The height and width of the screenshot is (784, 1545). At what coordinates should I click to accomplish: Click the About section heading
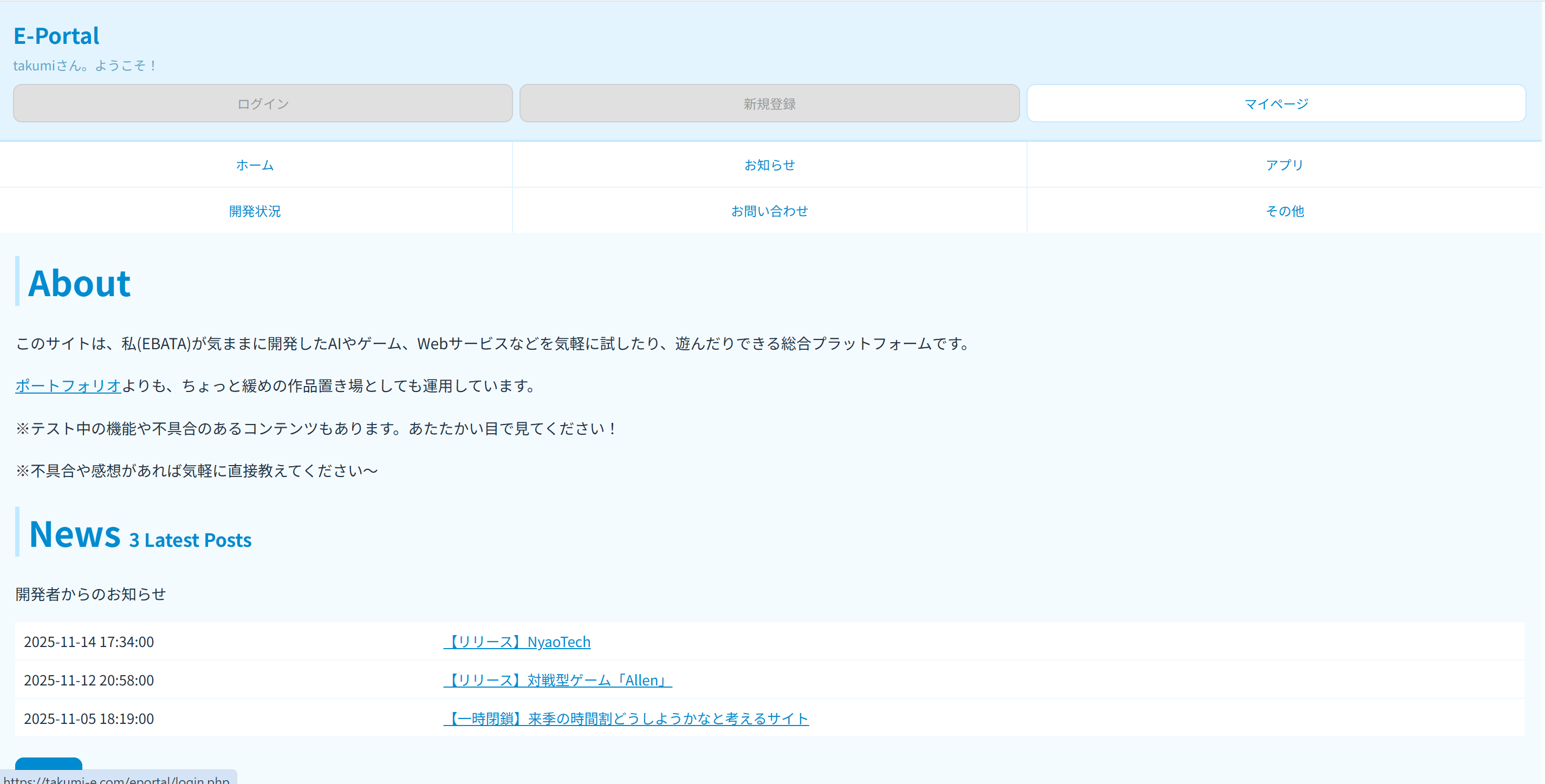(79, 283)
